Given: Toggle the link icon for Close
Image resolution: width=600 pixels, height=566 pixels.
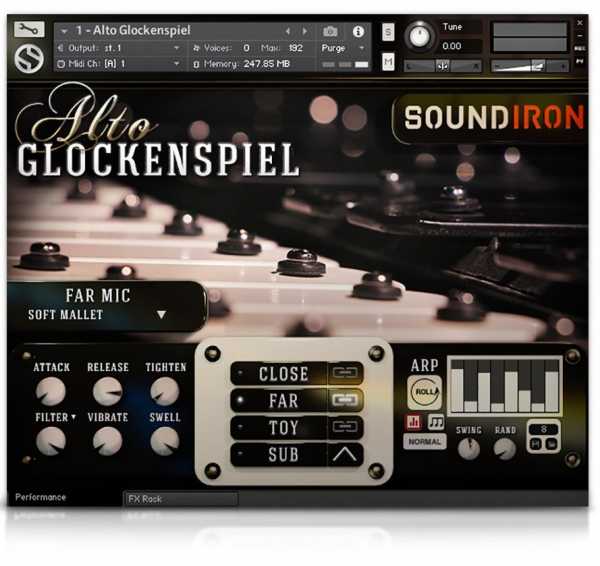Looking at the screenshot, I should [x=345, y=373].
